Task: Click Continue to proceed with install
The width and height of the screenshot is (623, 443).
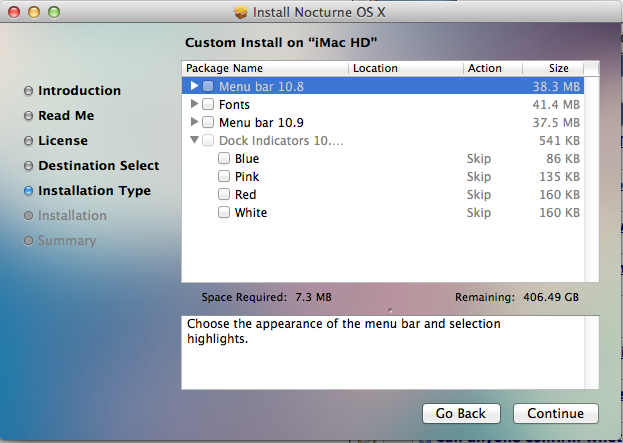Action: (x=555, y=414)
